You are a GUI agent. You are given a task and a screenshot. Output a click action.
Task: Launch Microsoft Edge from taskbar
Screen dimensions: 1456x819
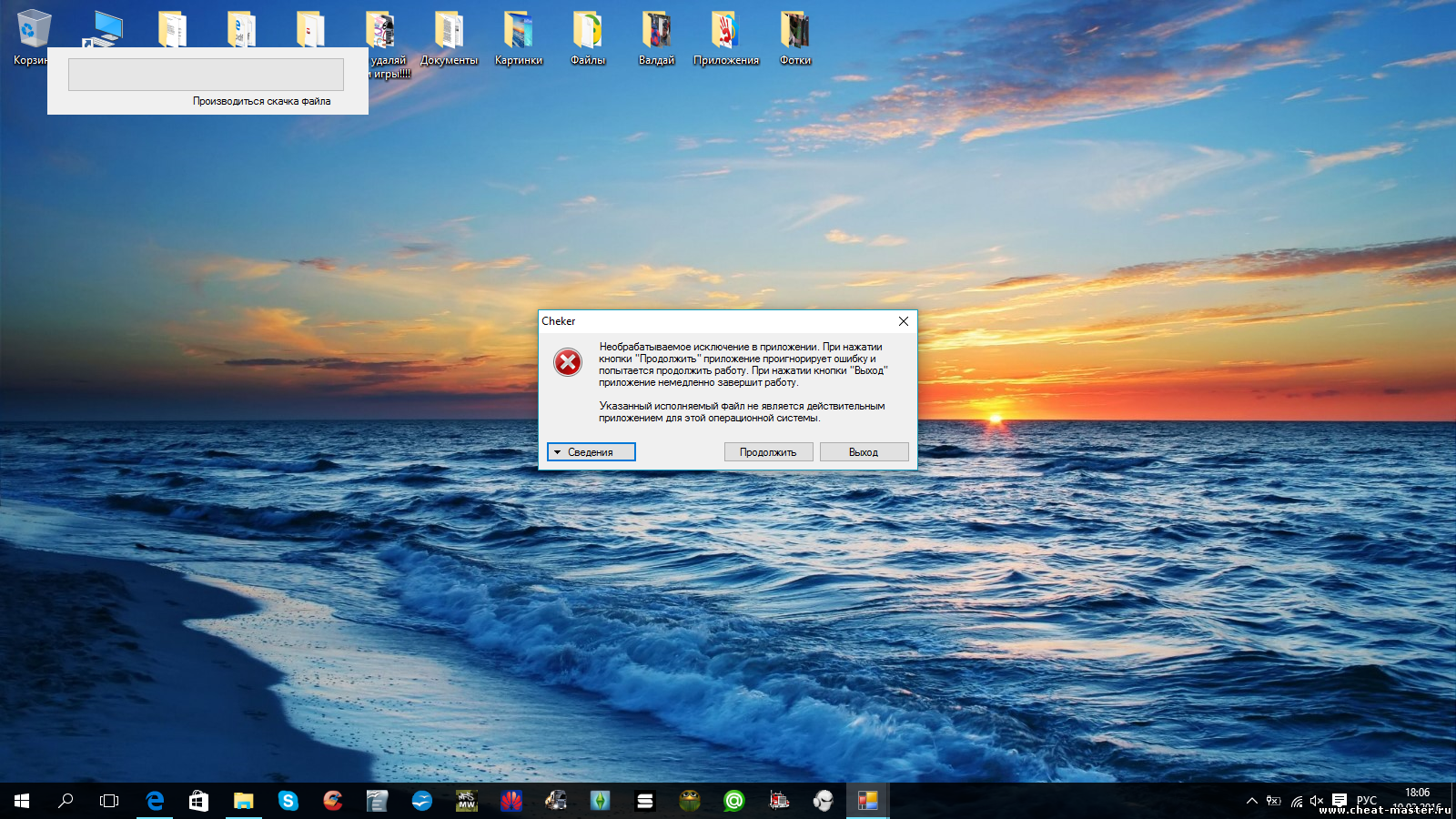coord(155,801)
